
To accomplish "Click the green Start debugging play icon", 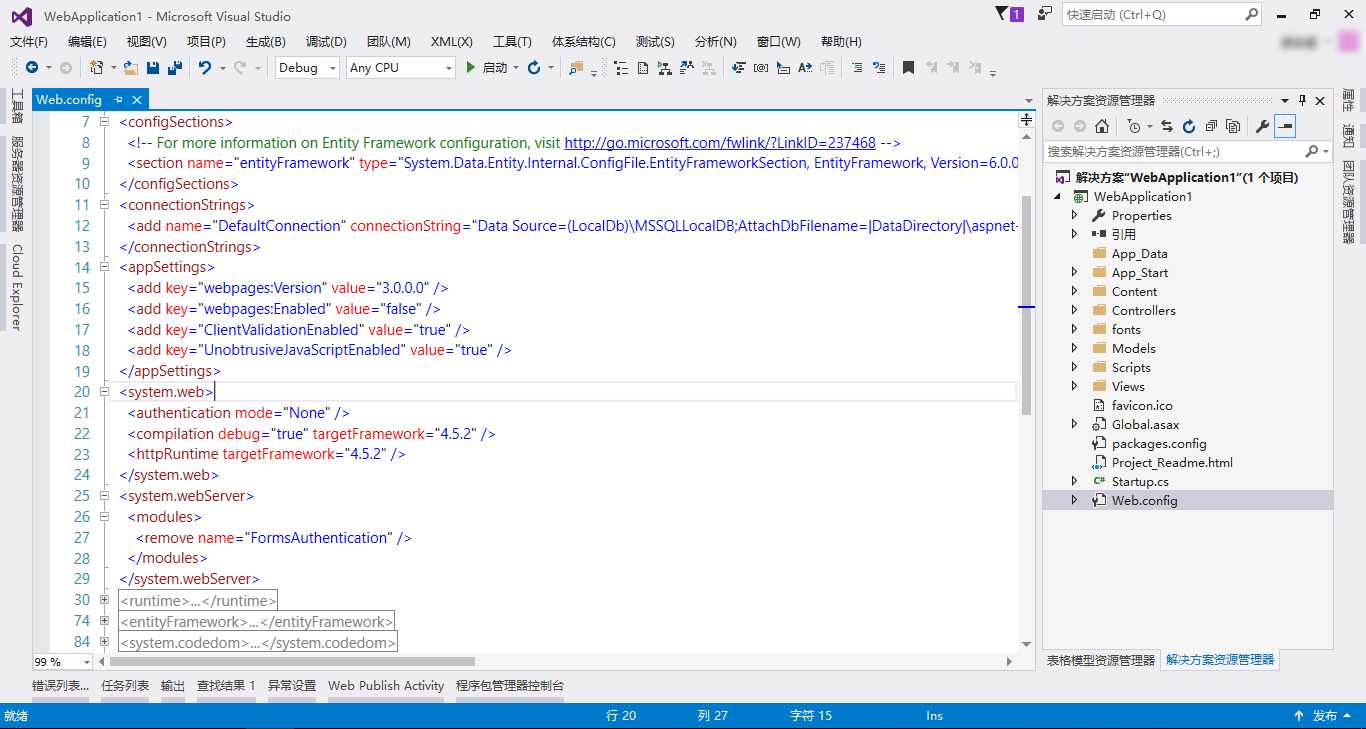I will [470, 68].
